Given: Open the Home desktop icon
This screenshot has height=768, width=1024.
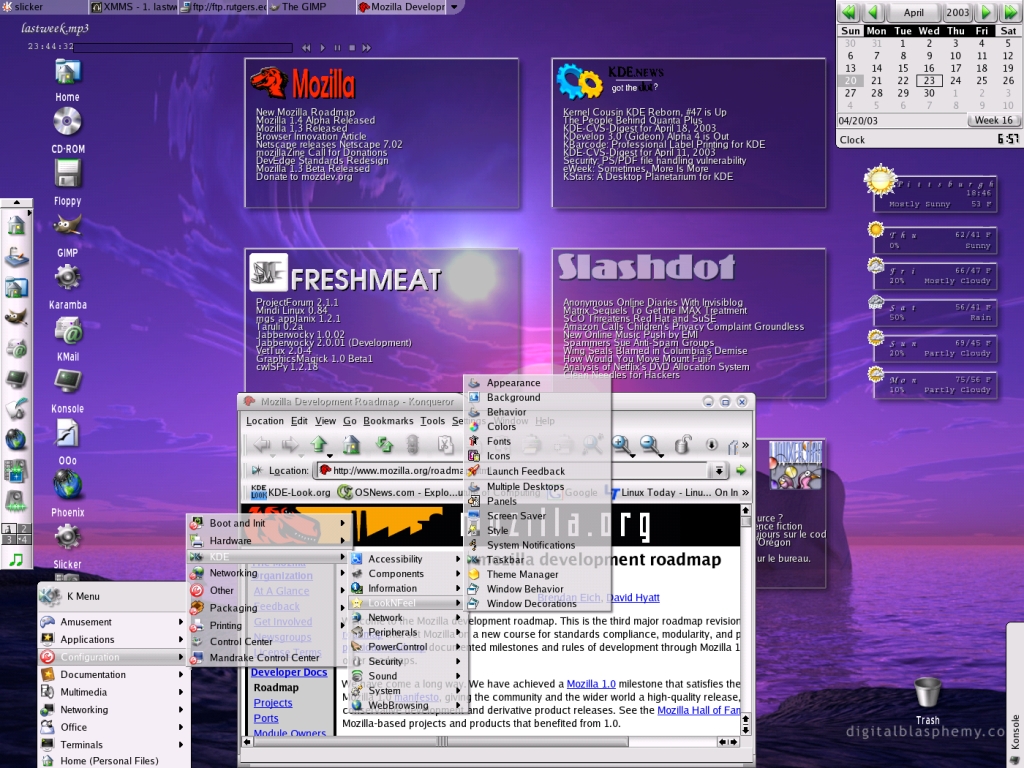Looking at the screenshot, I should pos(67,72).
